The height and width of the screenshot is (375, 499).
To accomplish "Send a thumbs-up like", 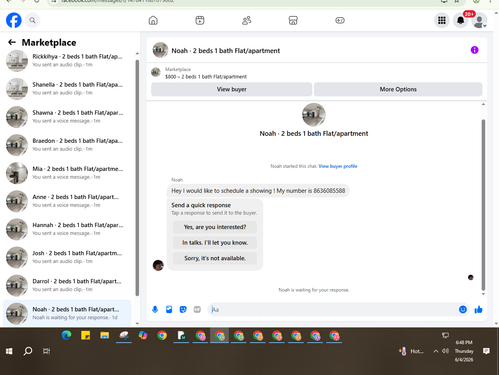I will [478, 310].
